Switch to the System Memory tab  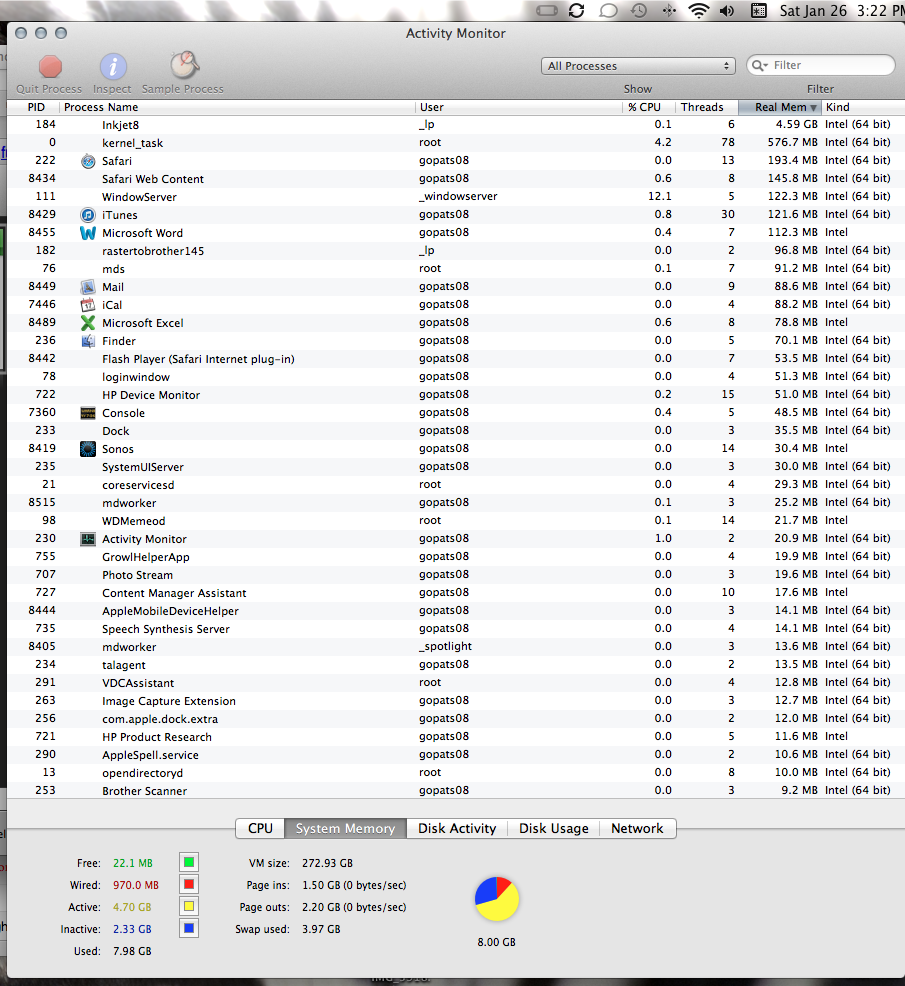(x=345, y=829)
